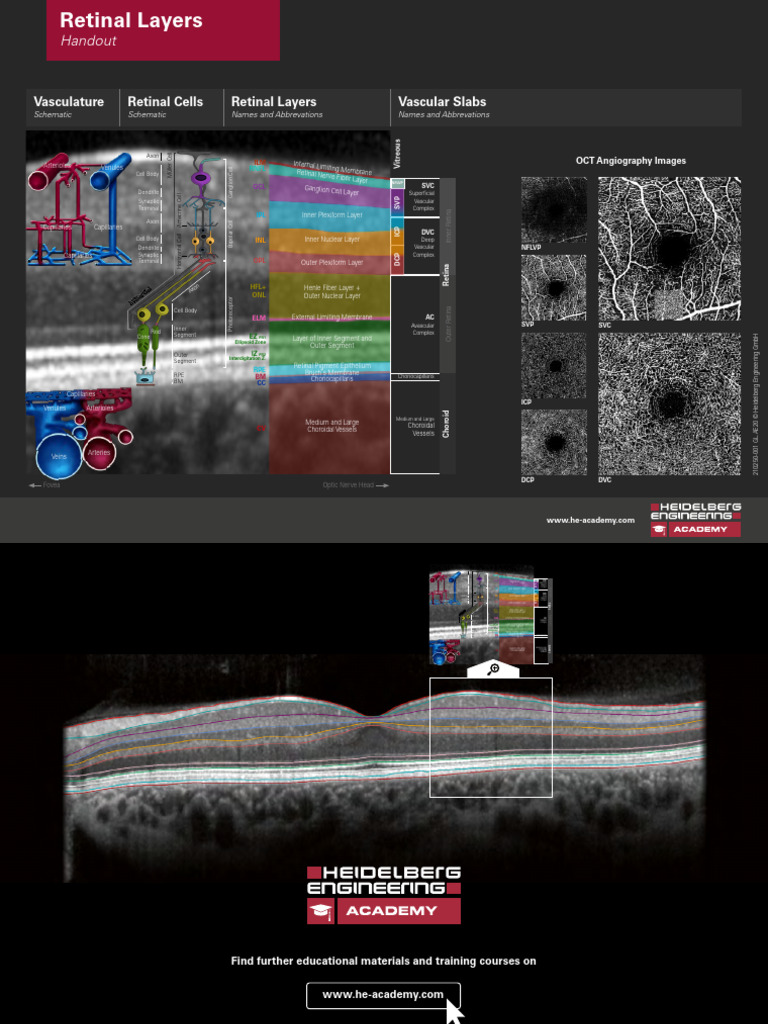The image size is (768, 1024).
Task: Open the large DVC angiography image
Action: (x=669, y=404)
